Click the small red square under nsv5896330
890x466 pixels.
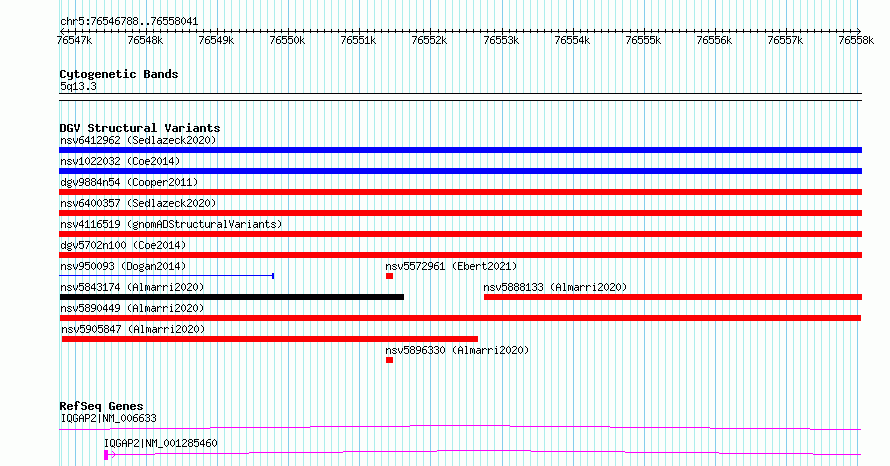point(389,360)
